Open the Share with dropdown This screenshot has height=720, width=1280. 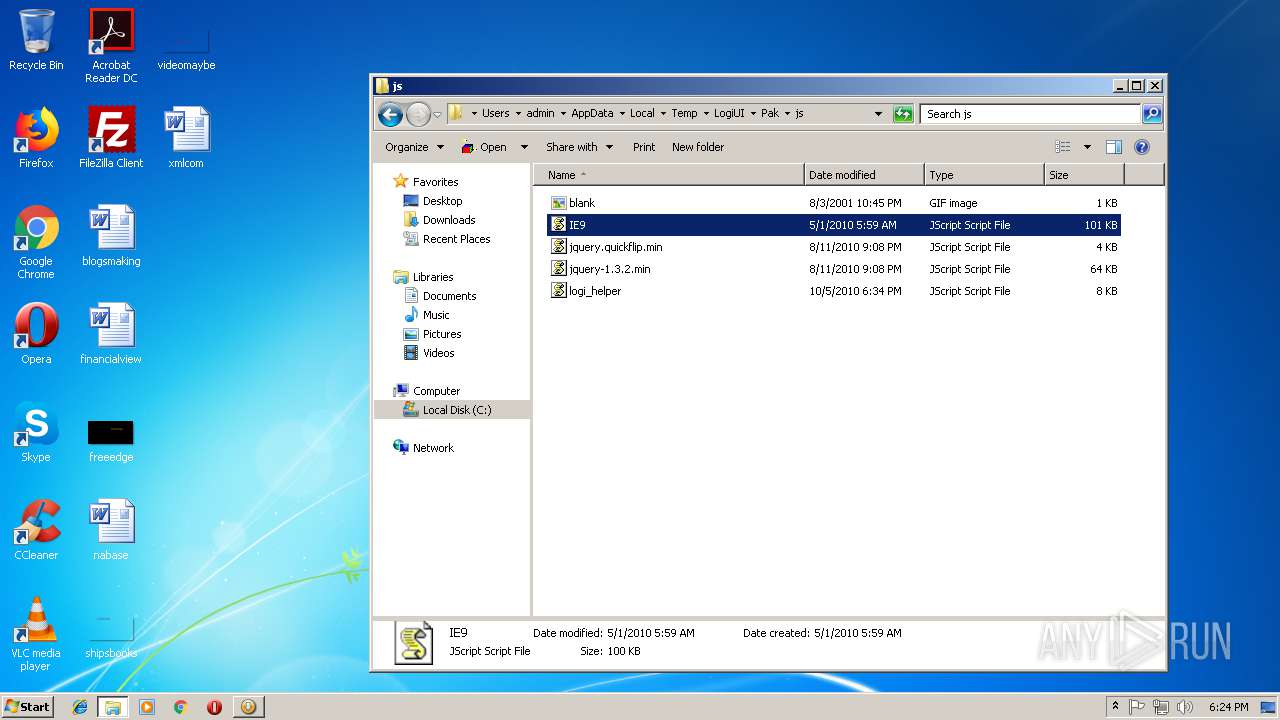coord(578,147)
